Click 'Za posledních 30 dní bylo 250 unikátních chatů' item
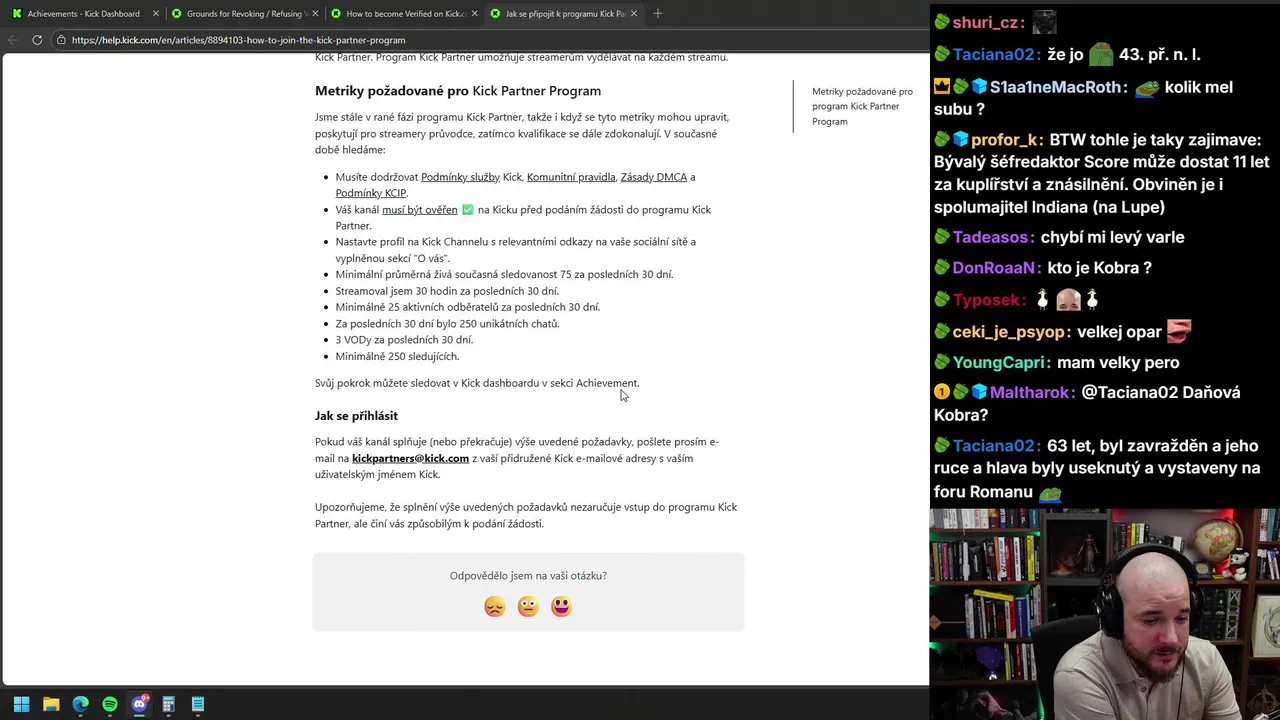 (x=447, y=324)
